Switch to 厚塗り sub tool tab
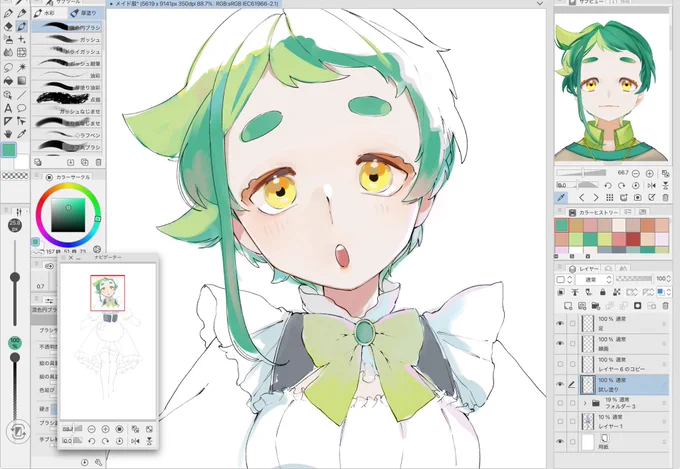The image size is (680, 469). click(85, 13)
